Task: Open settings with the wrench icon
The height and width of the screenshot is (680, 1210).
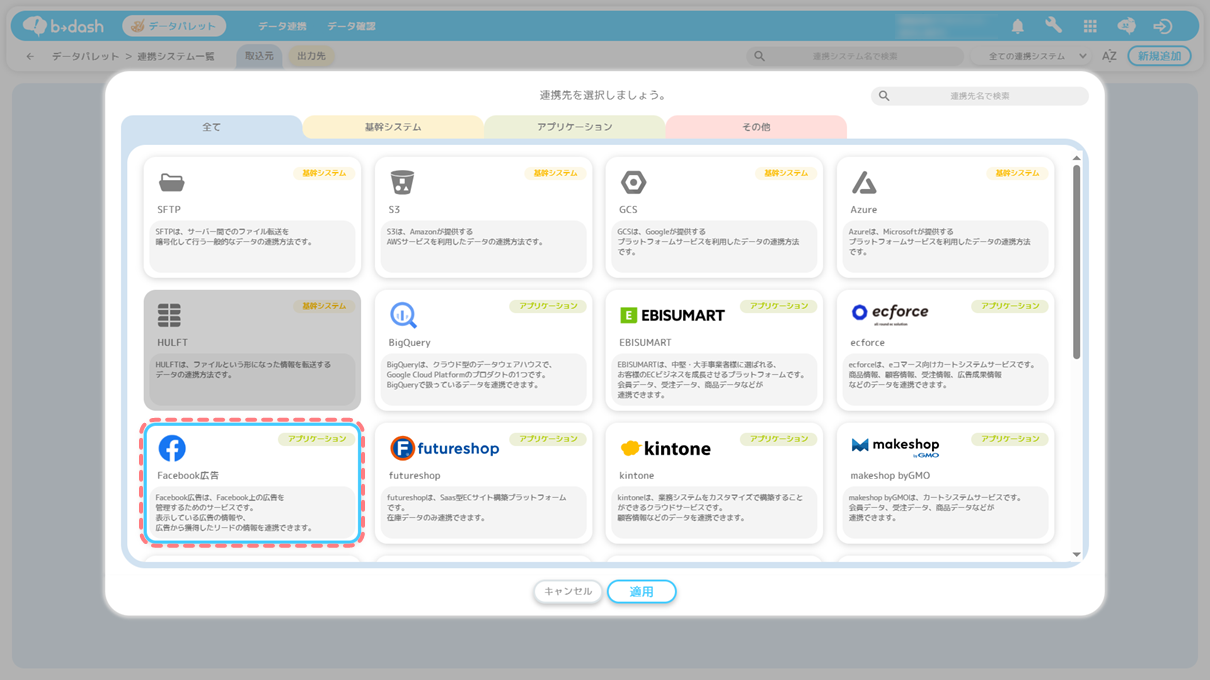Action: pos(1054,26)
